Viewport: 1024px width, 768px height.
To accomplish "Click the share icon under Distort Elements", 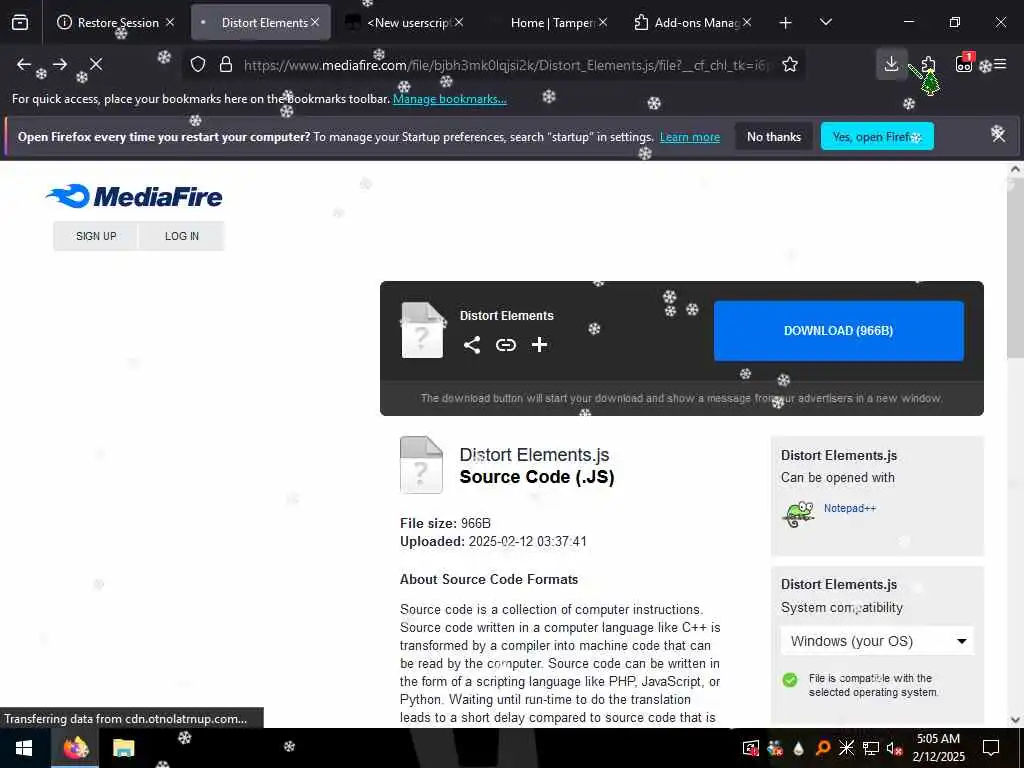I will 472,345.
